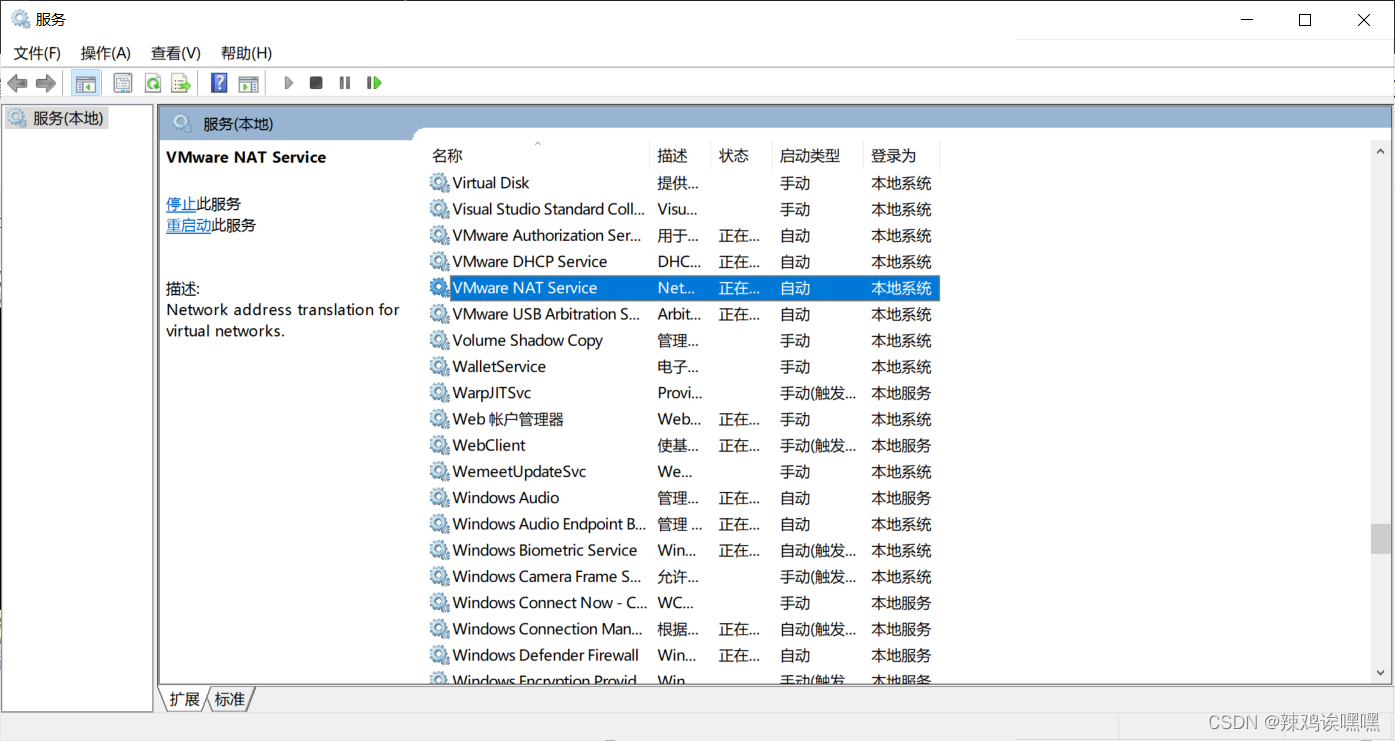Open Help via the question mark icon

click(x=219, y=83)
